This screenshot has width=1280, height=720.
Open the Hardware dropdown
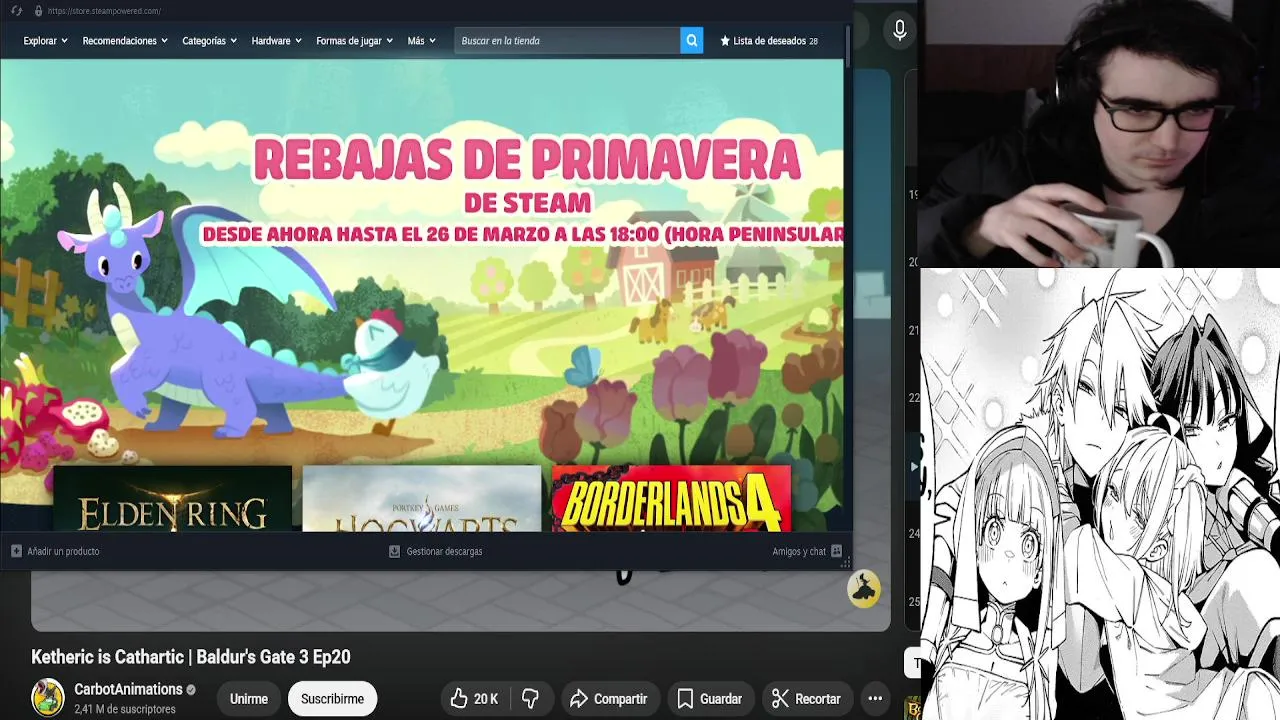tap(276, 41)
